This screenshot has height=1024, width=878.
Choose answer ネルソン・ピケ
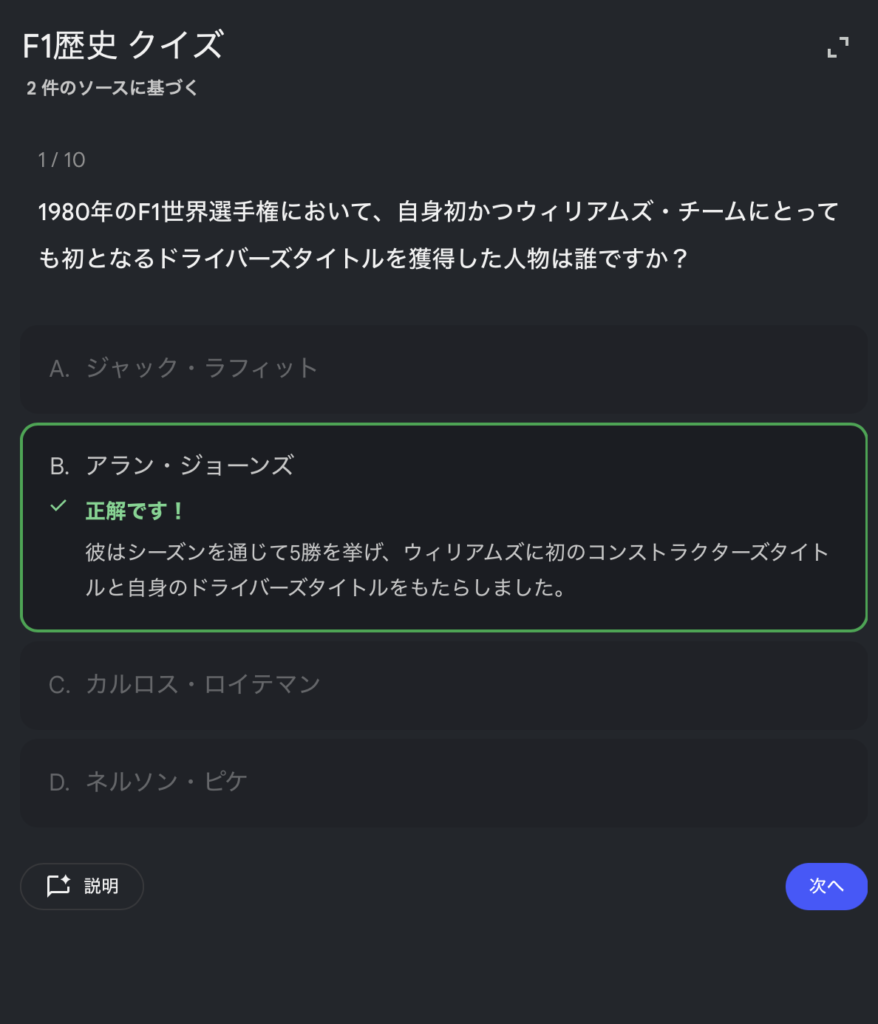pos(166,782)
